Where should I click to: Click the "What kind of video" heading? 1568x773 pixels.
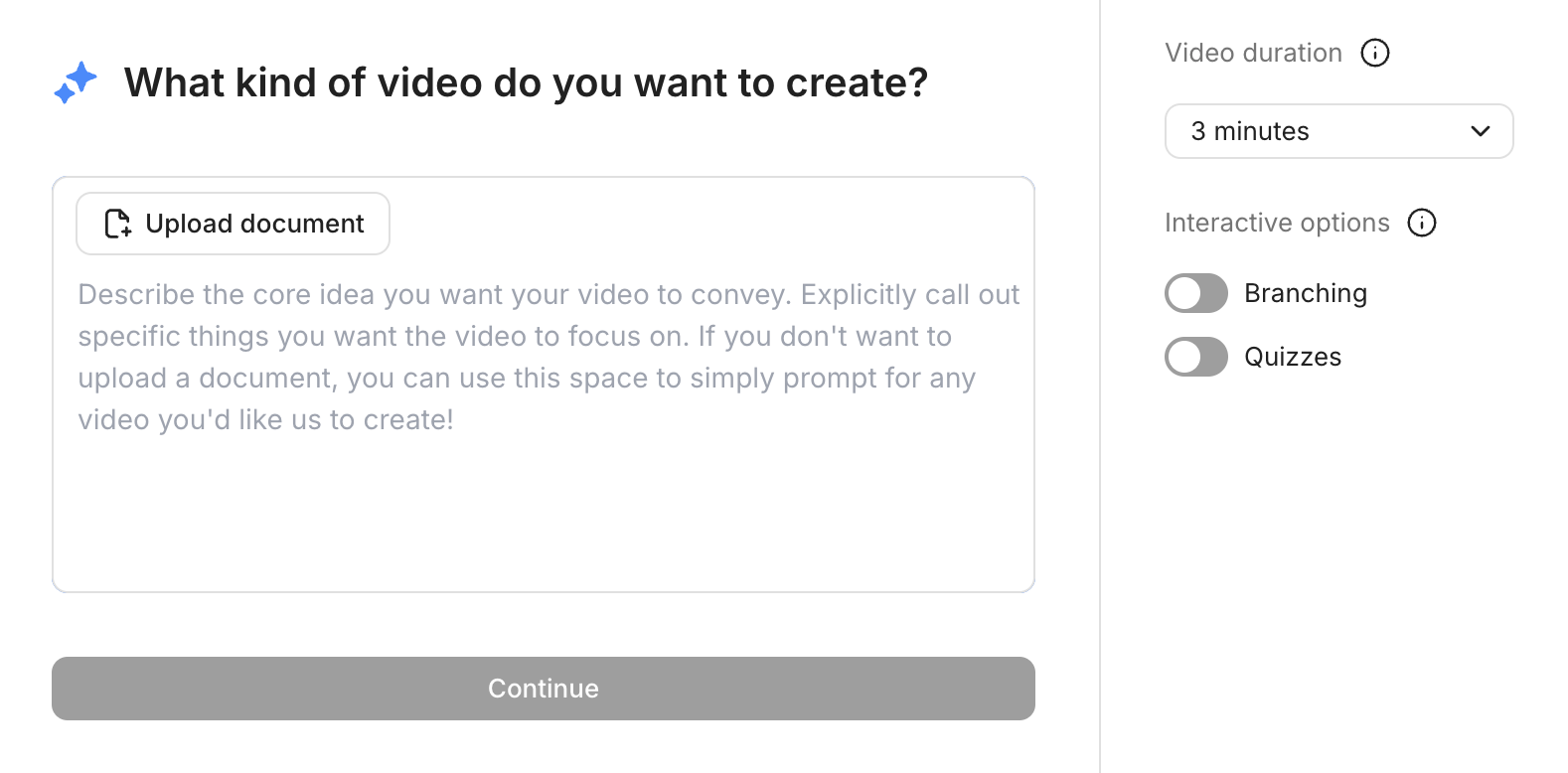526,82
